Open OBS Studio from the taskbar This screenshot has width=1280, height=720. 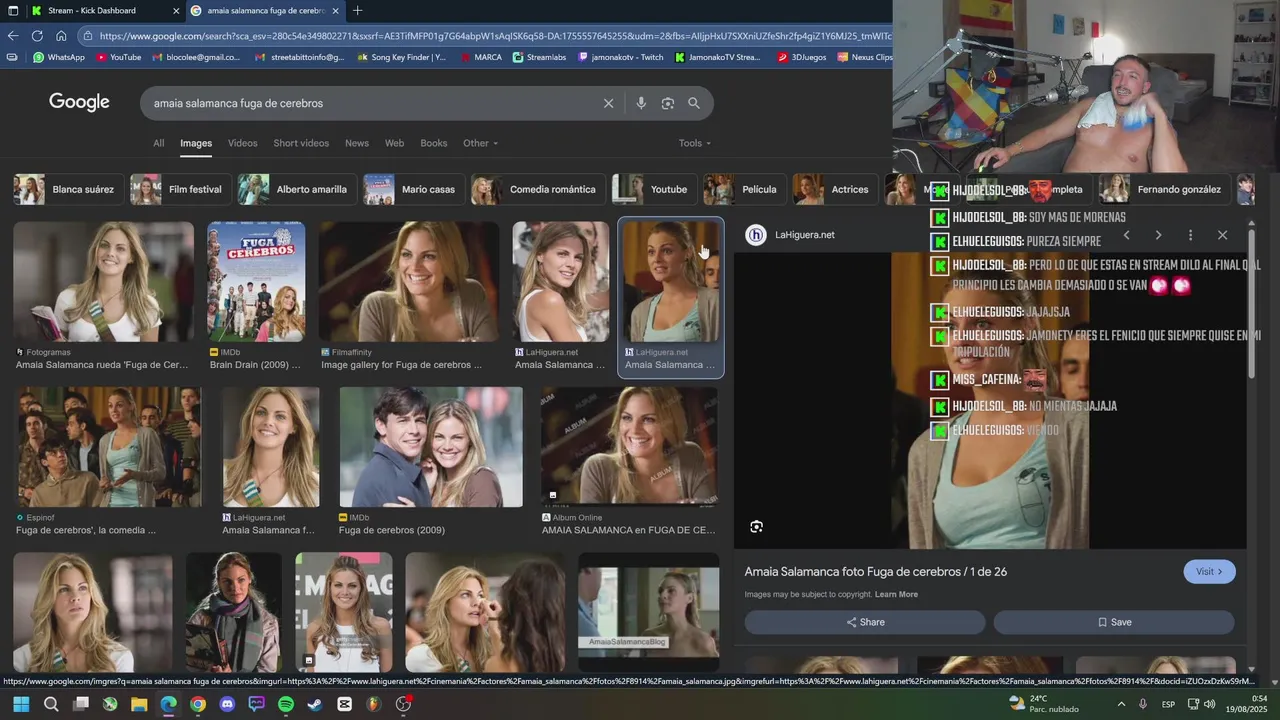point(404,704)
